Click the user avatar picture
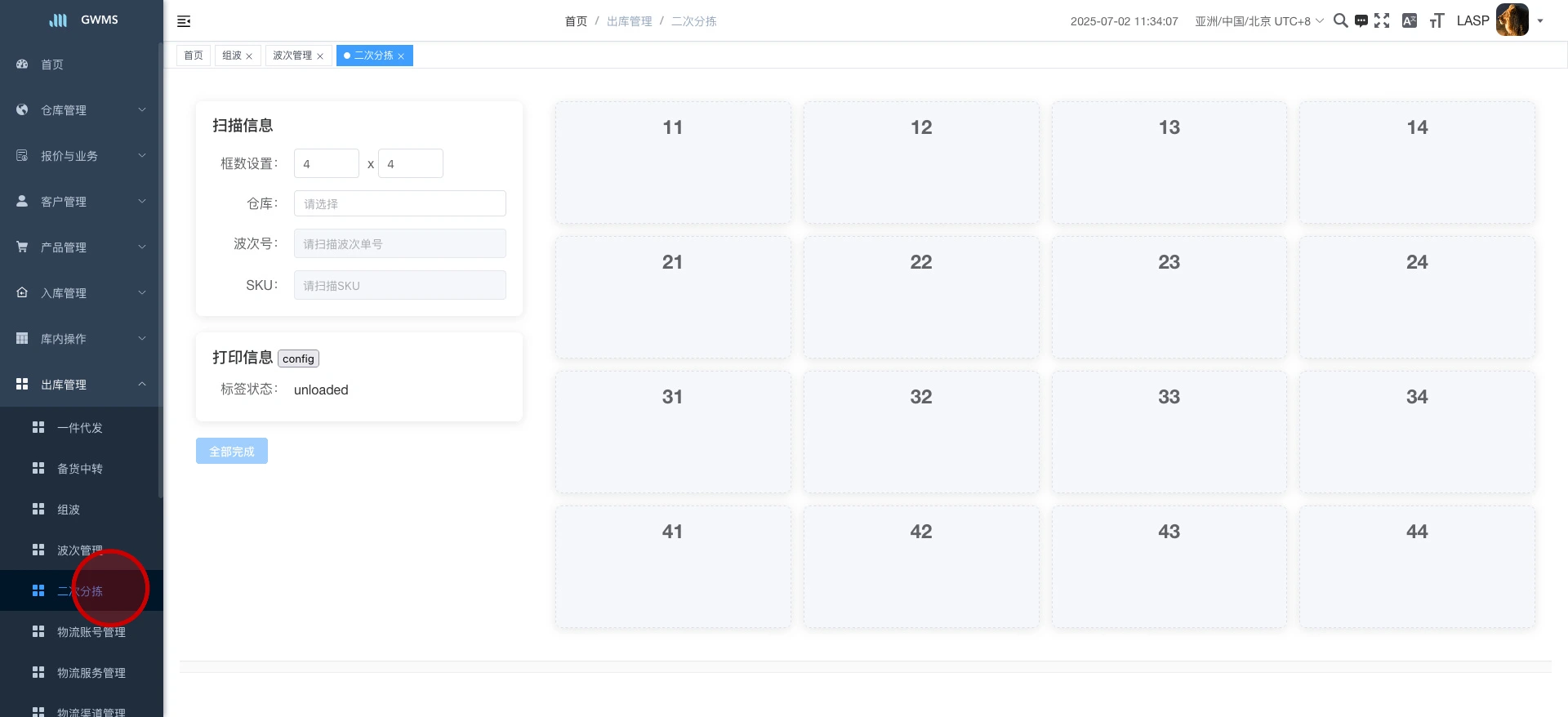Screen dimensions: 1568x717 tap(1512, 20)
